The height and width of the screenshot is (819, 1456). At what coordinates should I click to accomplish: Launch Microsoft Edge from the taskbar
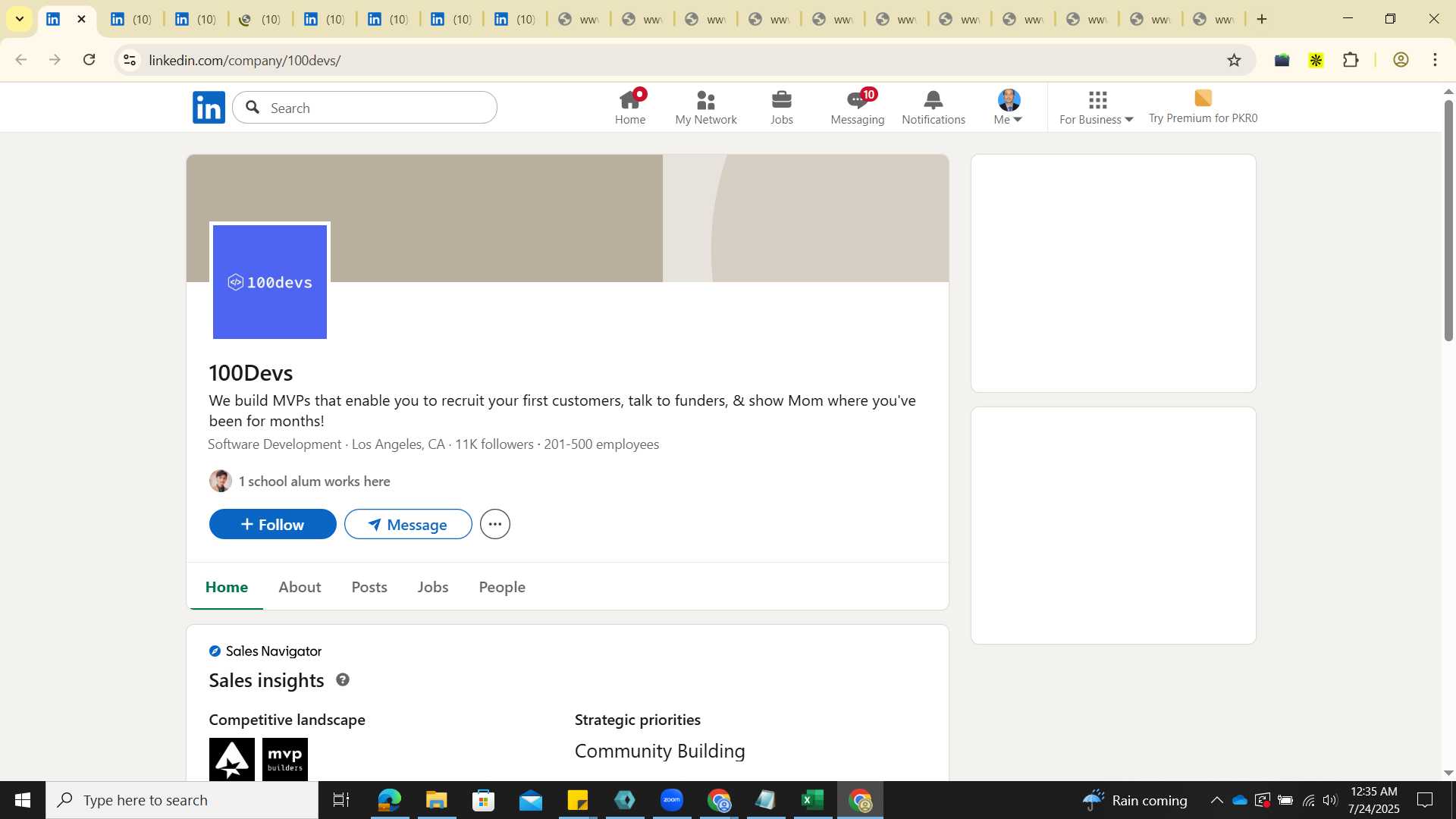pyautogui.click(x=389, y=800)
